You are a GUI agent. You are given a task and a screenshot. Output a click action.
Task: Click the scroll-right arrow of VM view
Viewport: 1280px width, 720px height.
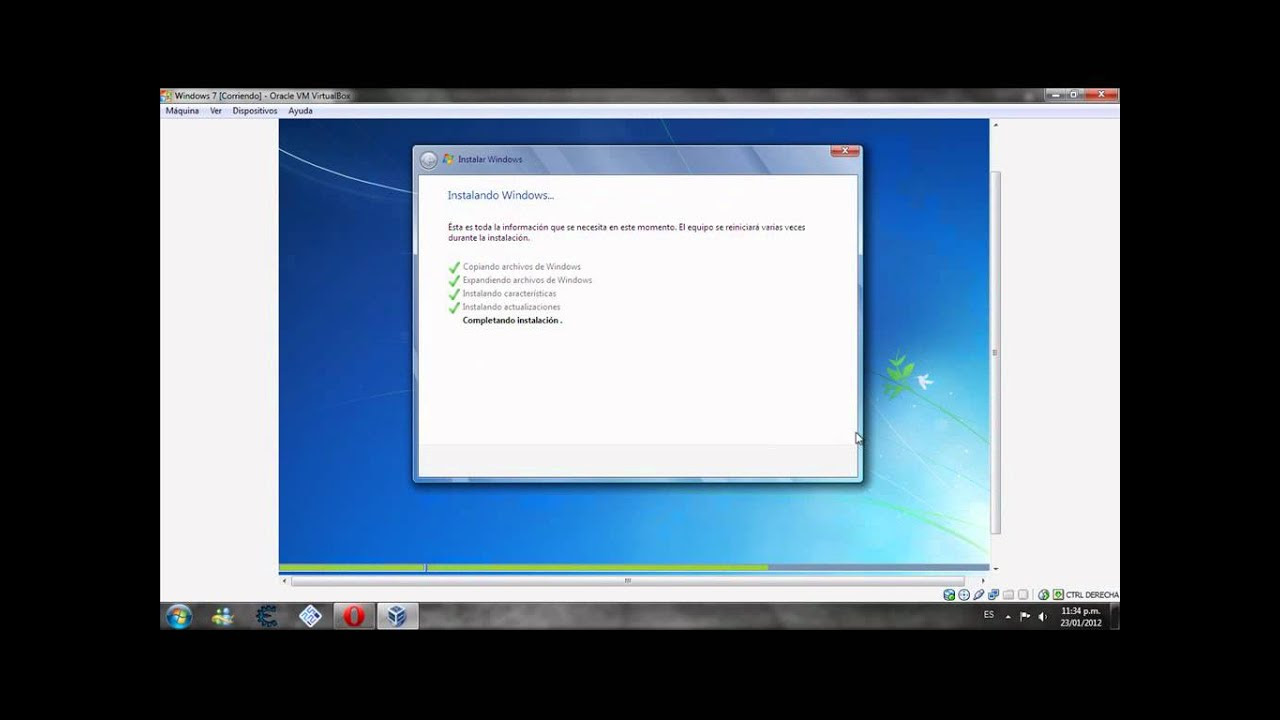pyautogui.click(x=982, y=580)
